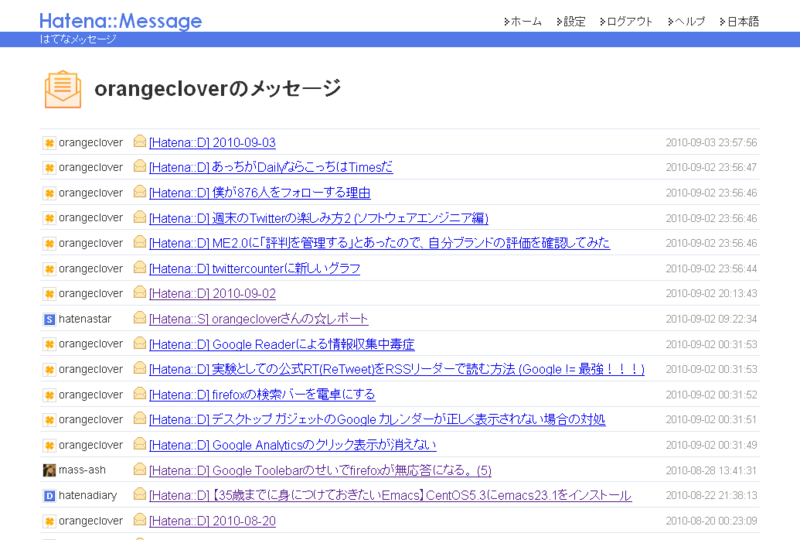Click sender name hatenadiary

(88, 495)
